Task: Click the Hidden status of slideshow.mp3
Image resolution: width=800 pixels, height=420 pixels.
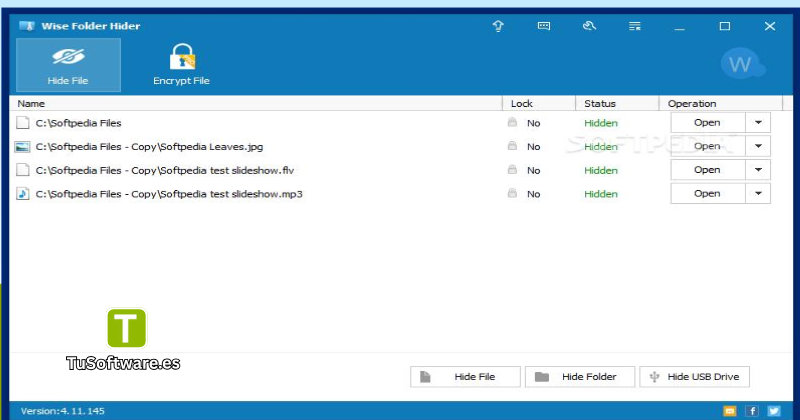Action: coord(601,194)
